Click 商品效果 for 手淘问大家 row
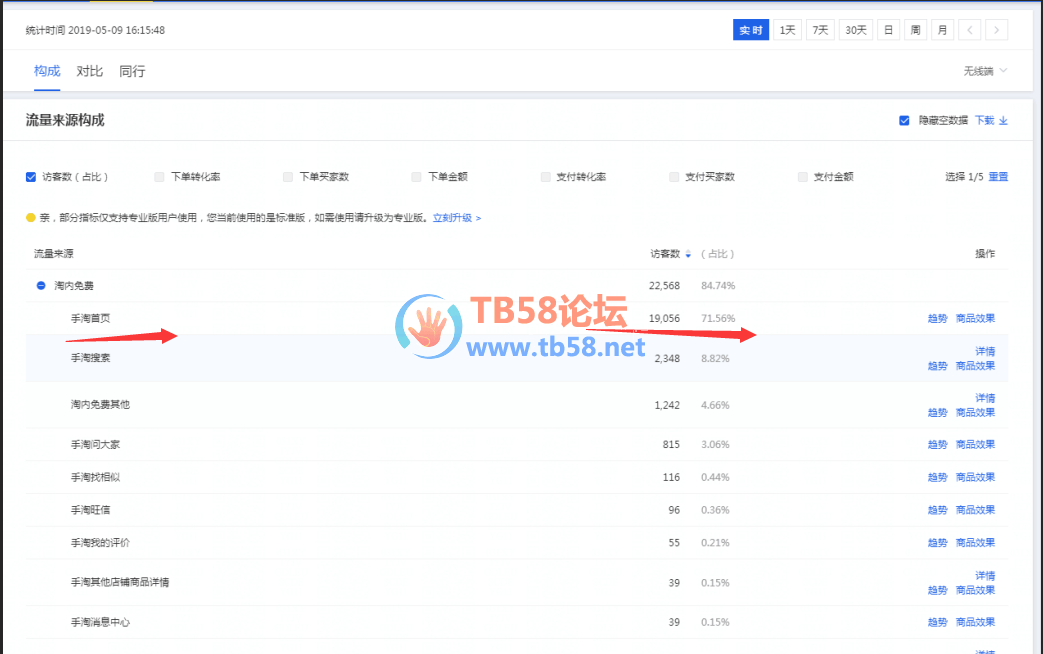 pos(975,445)
